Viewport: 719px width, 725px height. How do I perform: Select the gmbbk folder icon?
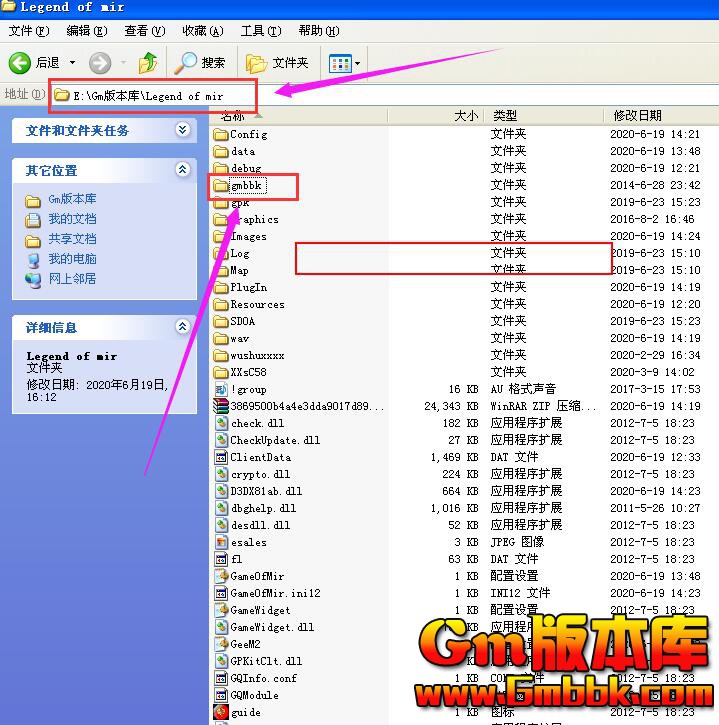click(221, 186)
